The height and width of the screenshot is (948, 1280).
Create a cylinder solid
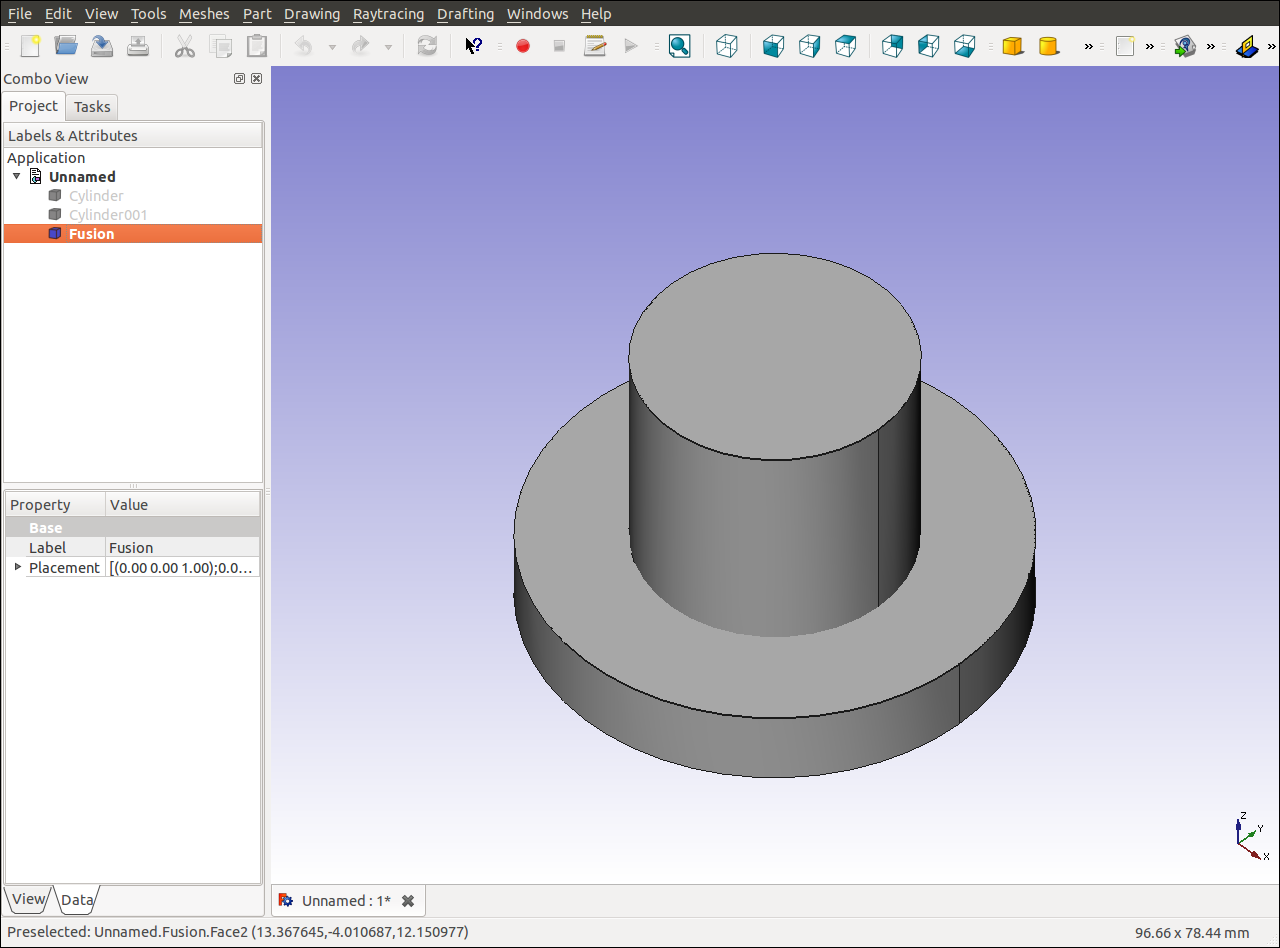click(1049, 46)
